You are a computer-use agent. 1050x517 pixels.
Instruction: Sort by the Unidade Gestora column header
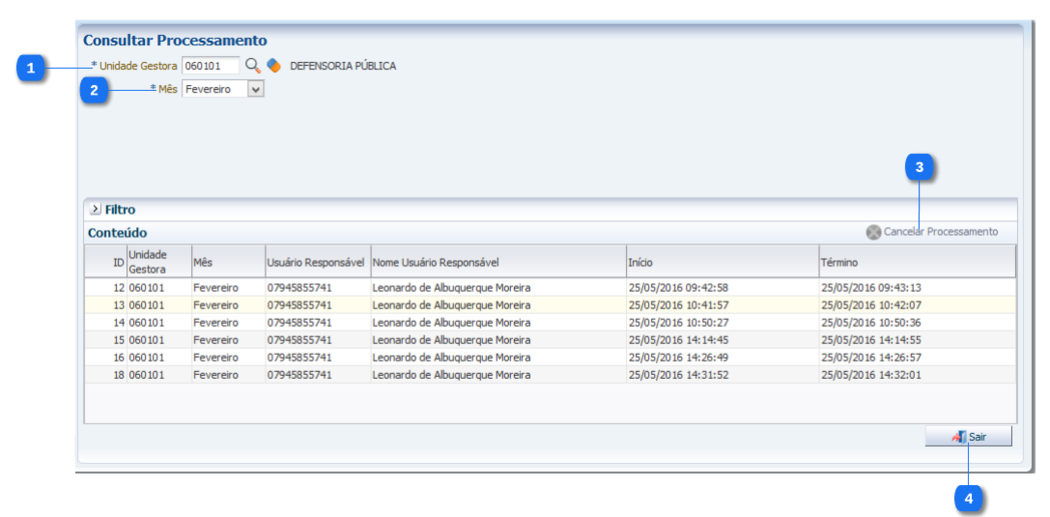point(158,261)
